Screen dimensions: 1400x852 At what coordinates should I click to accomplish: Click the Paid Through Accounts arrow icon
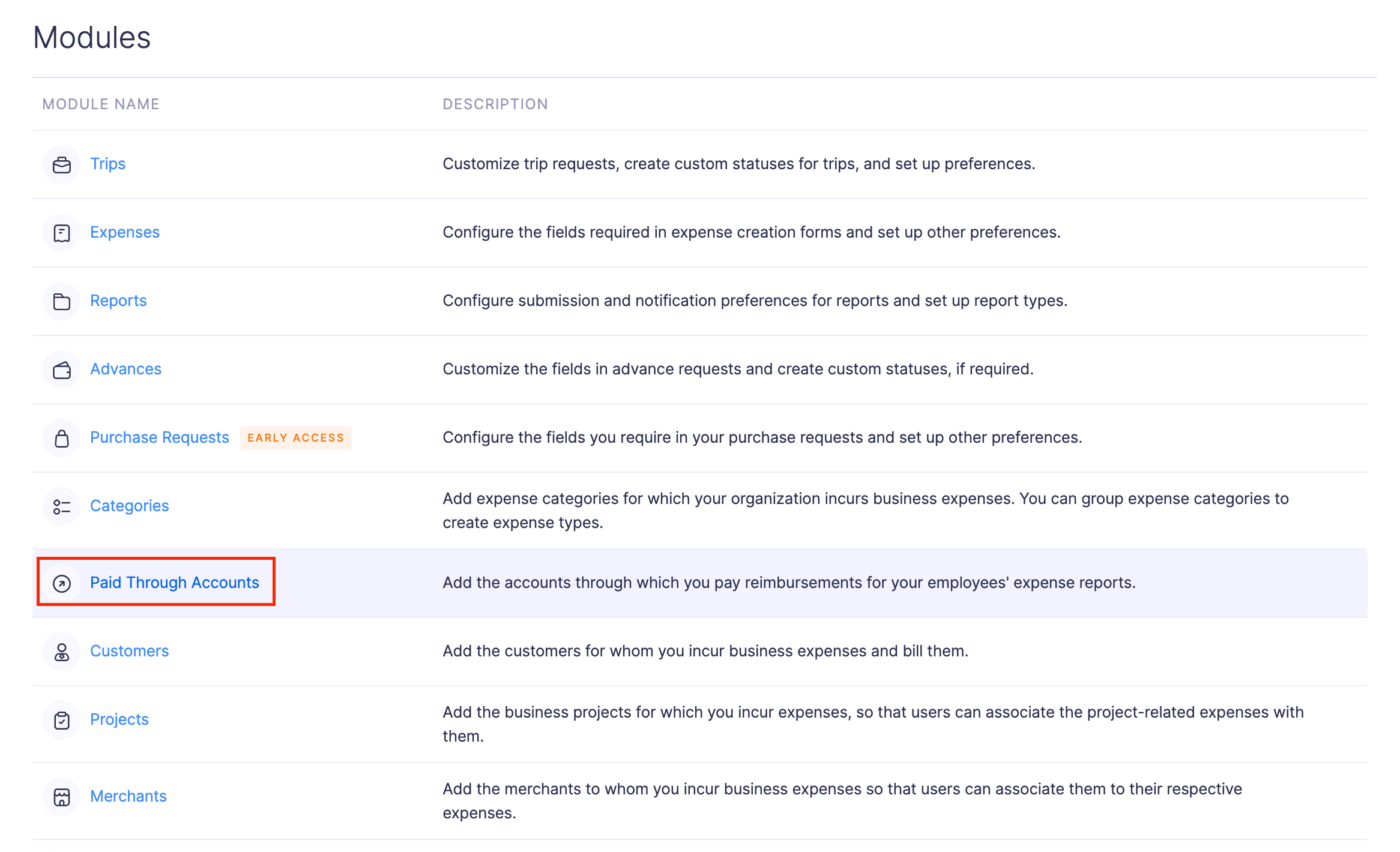62,583
